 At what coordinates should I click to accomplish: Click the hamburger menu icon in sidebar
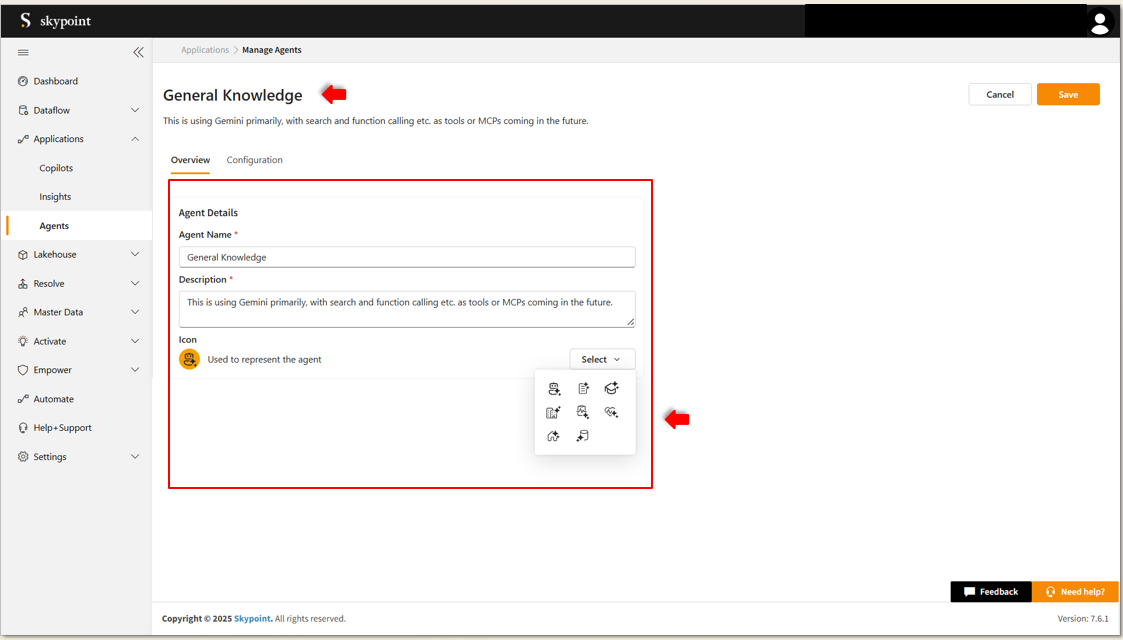click(23, 52)
